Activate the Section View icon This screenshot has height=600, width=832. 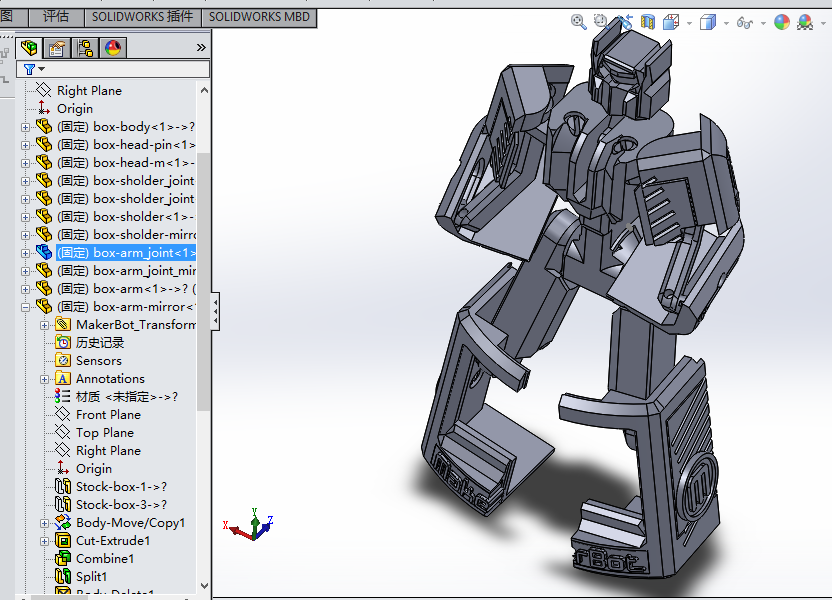(648, 21)
